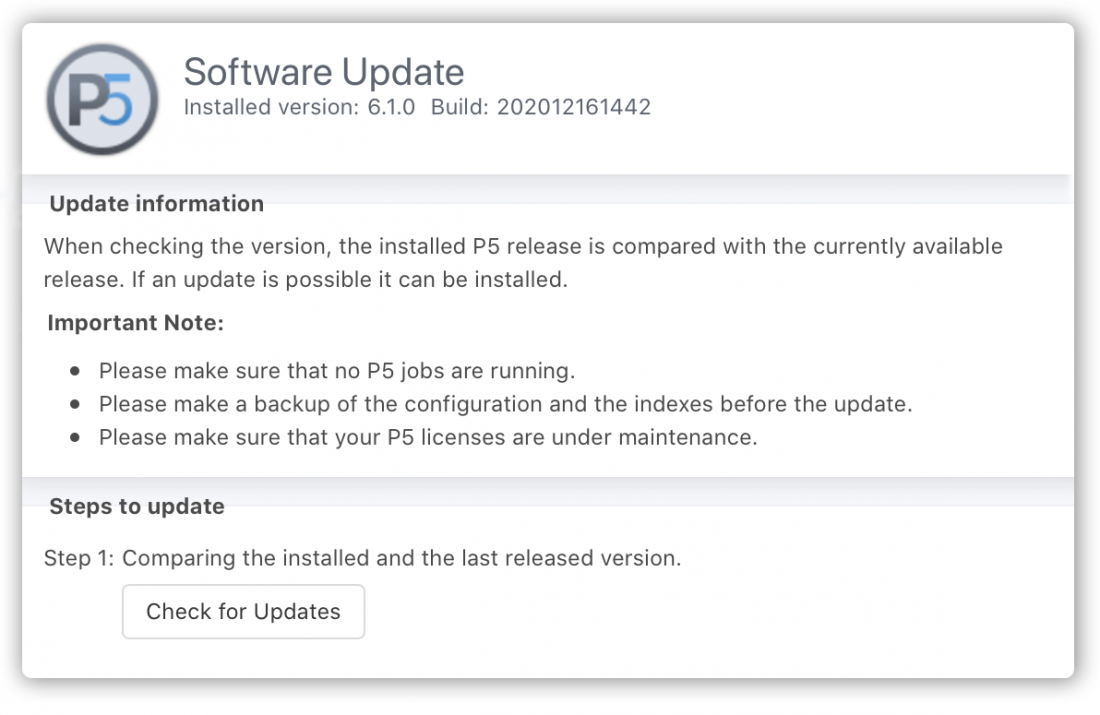Click the 'If an update is possible' sentence

(349, 279)
